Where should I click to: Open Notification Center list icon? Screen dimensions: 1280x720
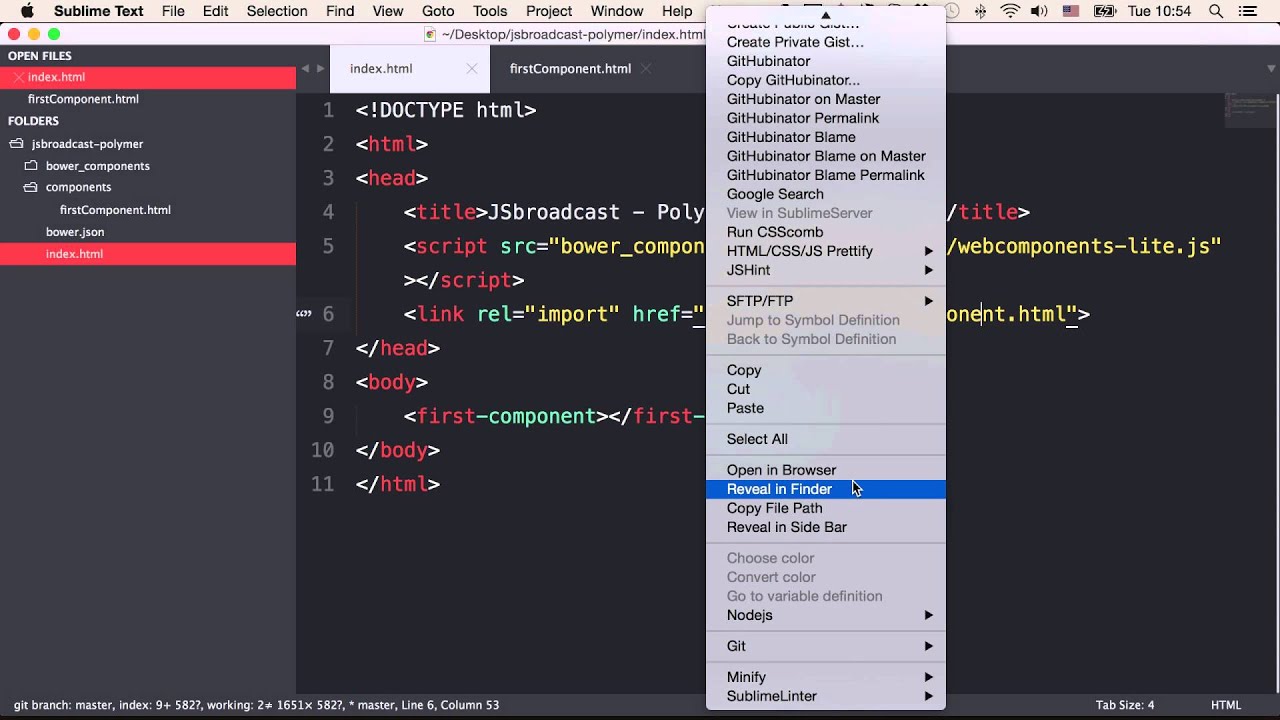pos(1246,11)
